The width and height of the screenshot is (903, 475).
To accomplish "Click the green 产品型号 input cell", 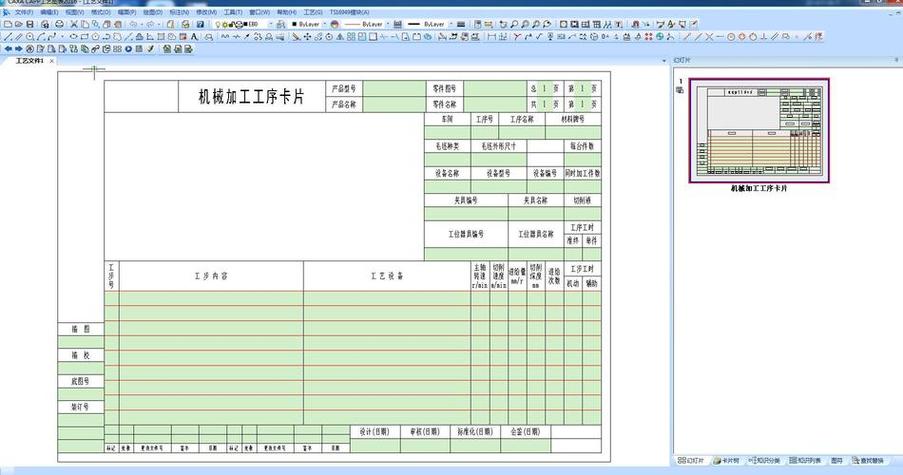I will pyautogui.click(x=394, y=89).
